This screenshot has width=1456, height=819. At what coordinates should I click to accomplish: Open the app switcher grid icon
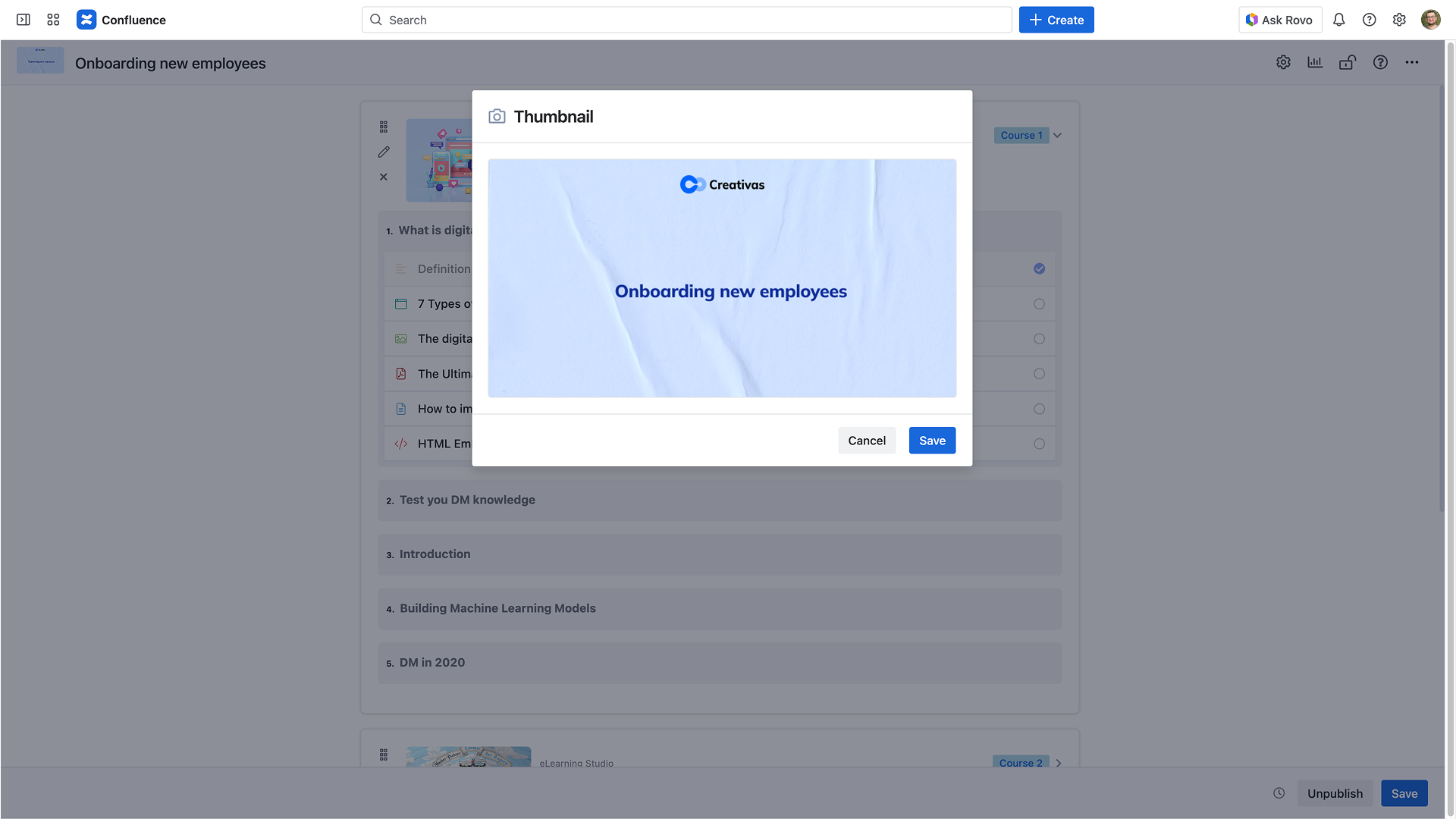pyautogui.click(x=53, y=20)
